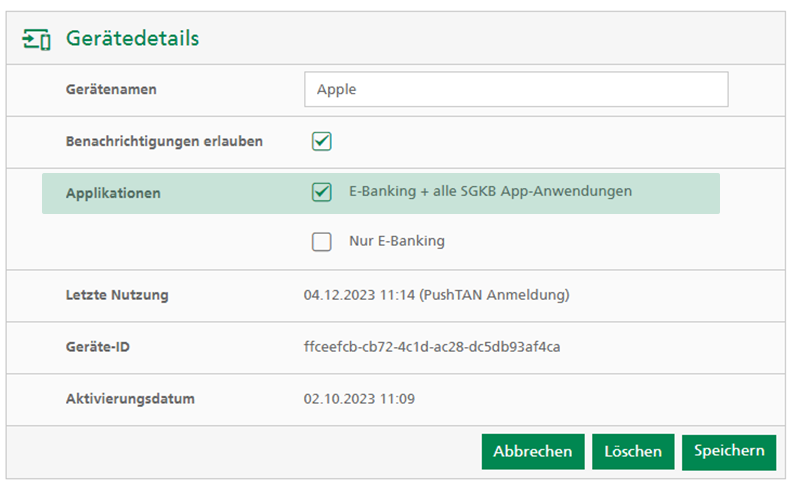
Task: Click the Aktivierungsdatum row label
Action: 130,398
